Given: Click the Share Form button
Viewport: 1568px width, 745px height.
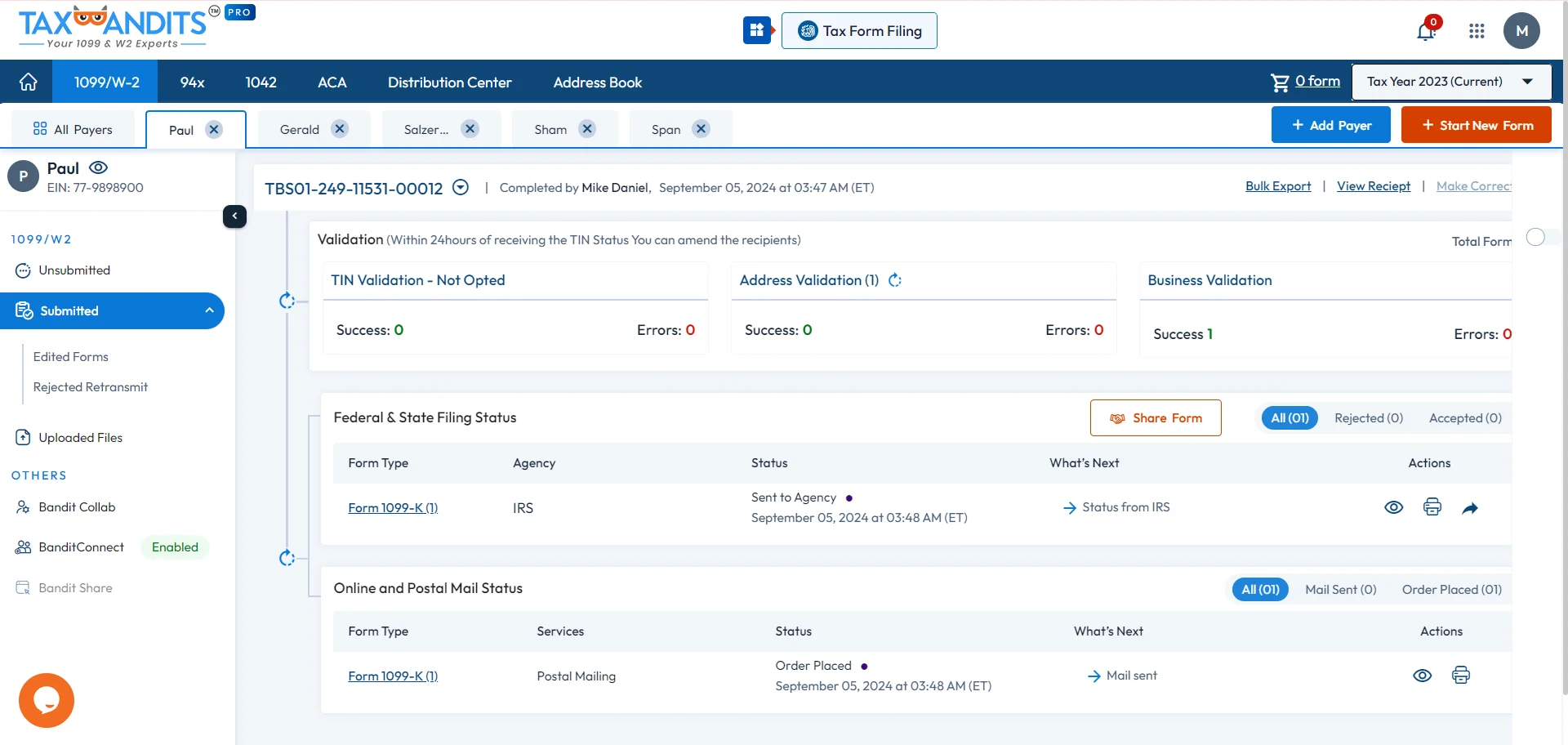Looking at the screenshot, I should coord(1156,417).
